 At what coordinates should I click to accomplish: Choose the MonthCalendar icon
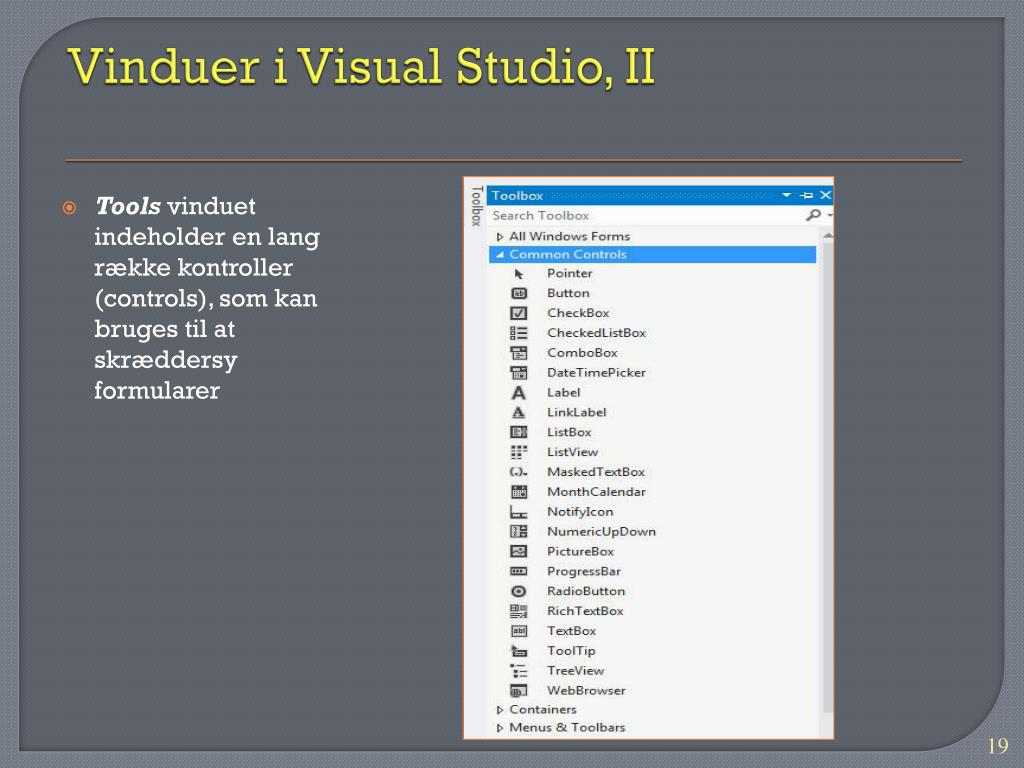[519, 492]
